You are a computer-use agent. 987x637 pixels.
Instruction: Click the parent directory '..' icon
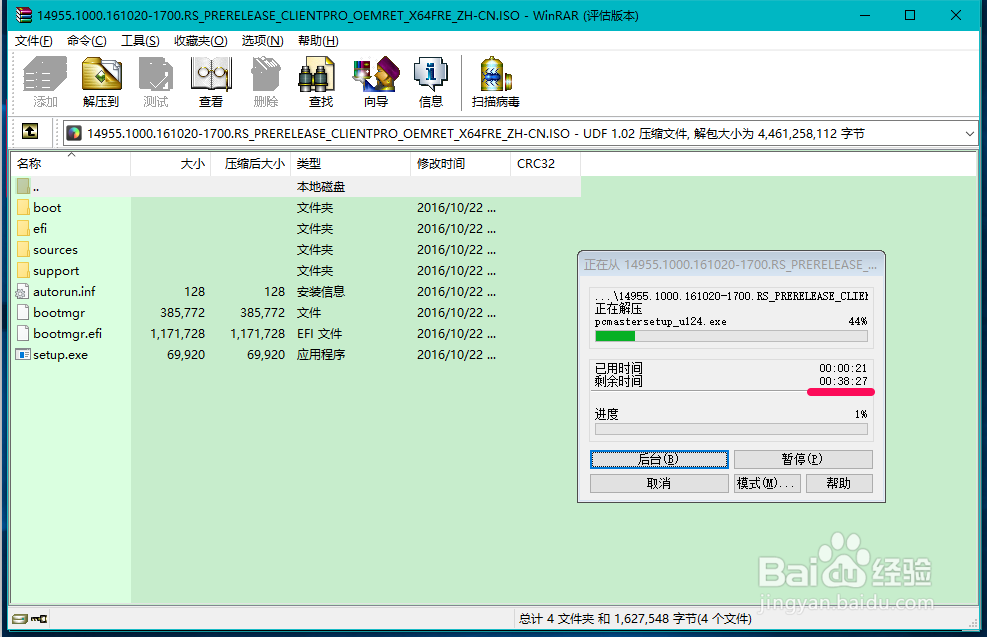[23, 186]
